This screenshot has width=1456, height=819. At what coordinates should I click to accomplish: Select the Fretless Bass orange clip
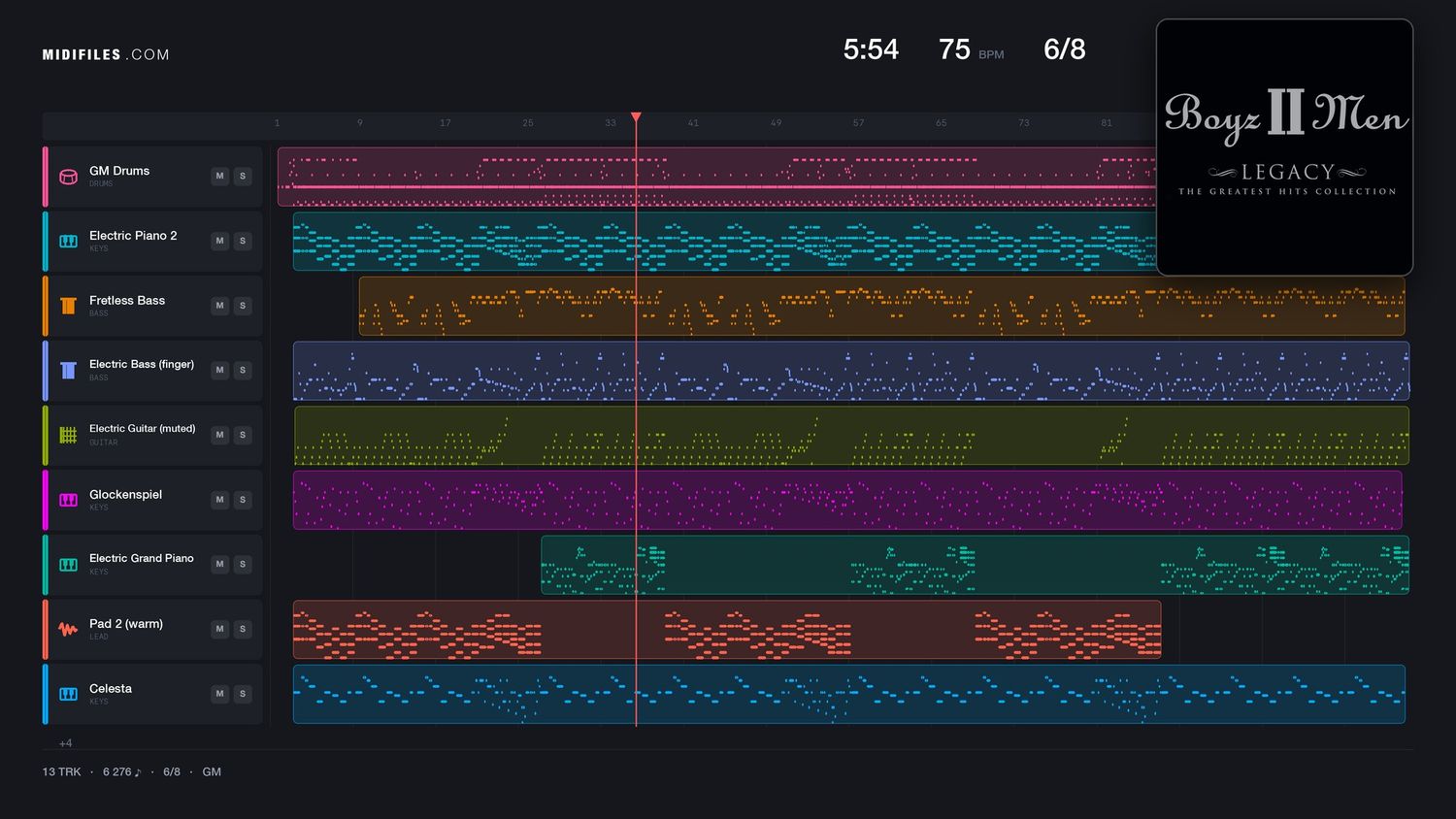click(881, 306)
